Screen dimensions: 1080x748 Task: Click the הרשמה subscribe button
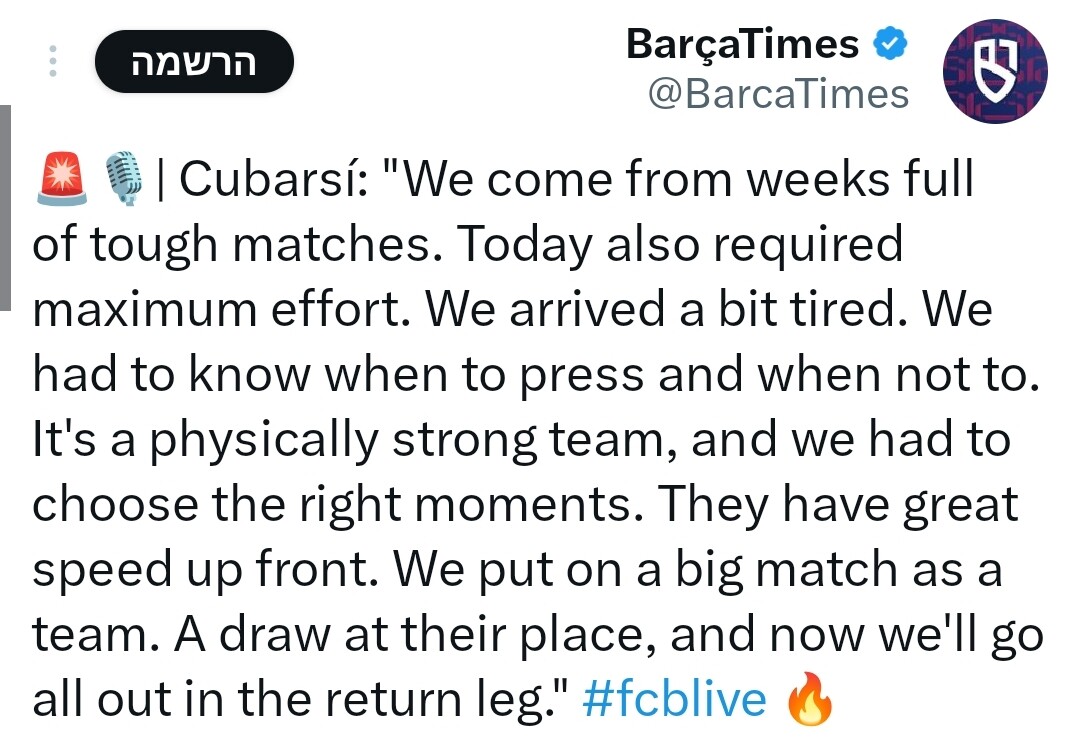tap(194, 62)
